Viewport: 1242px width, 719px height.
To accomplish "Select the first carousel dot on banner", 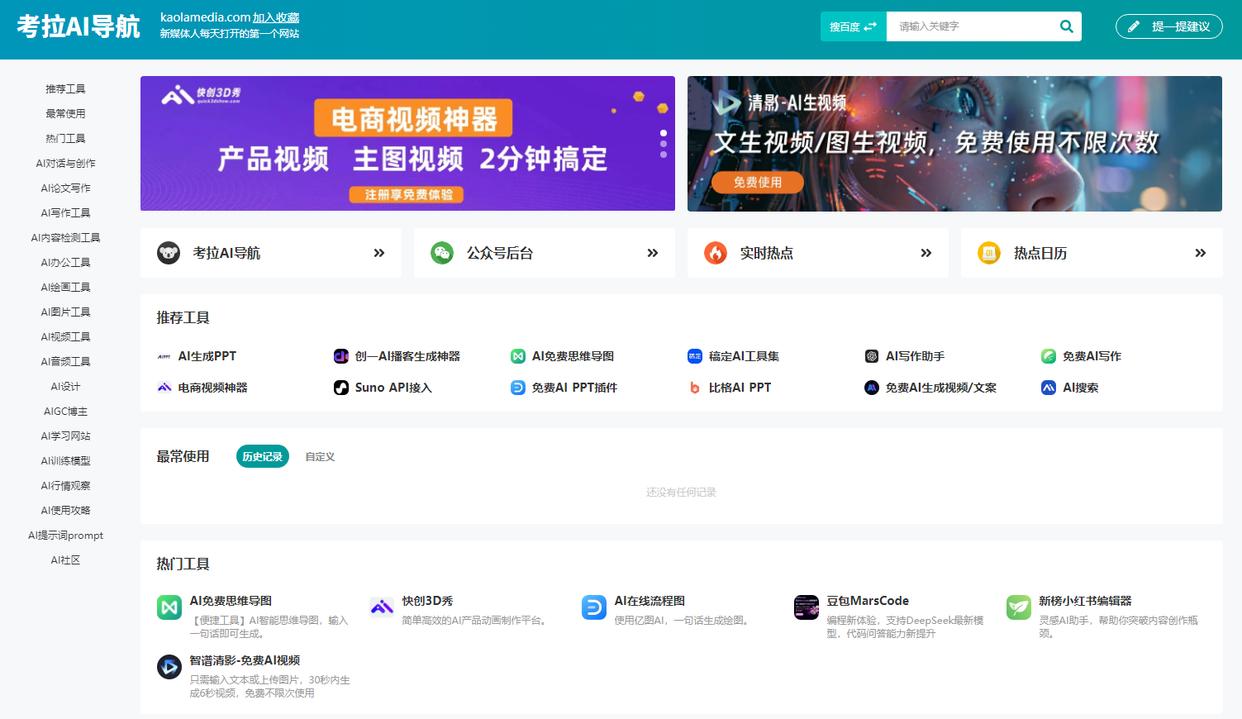I will click(x=663, y=132).
